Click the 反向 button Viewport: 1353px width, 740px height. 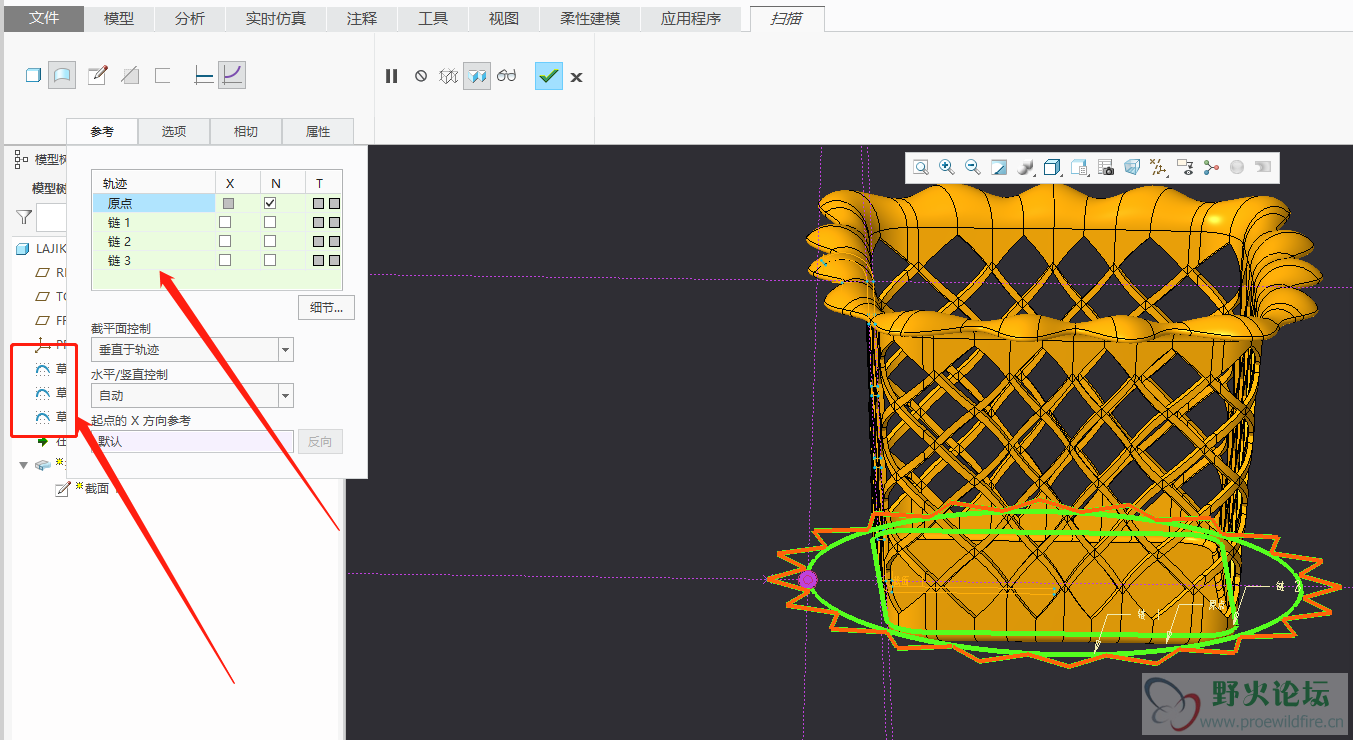click(x=320, y=441)
